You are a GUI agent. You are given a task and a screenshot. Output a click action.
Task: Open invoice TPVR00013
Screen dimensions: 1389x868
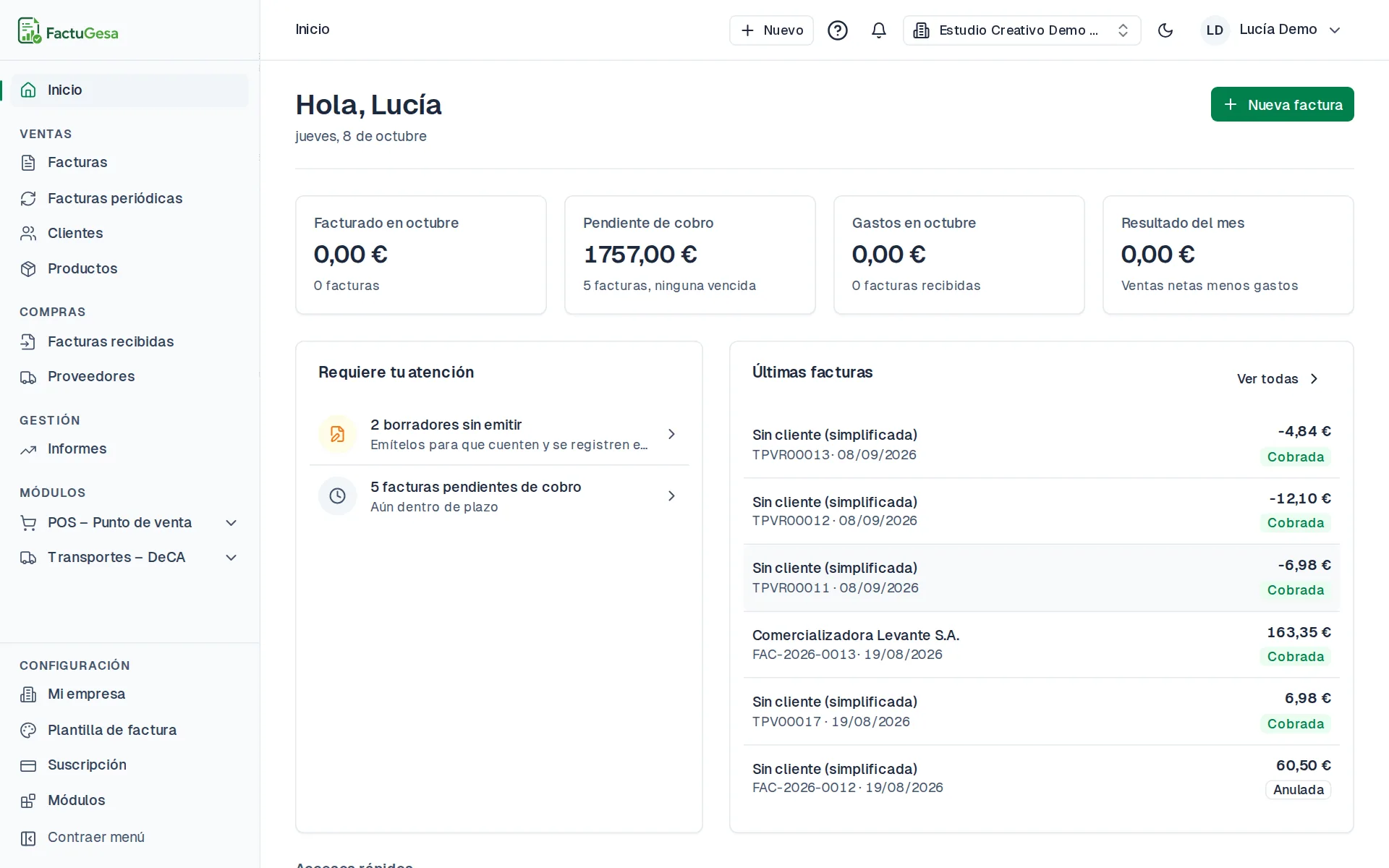click(x=1041, y=444)
